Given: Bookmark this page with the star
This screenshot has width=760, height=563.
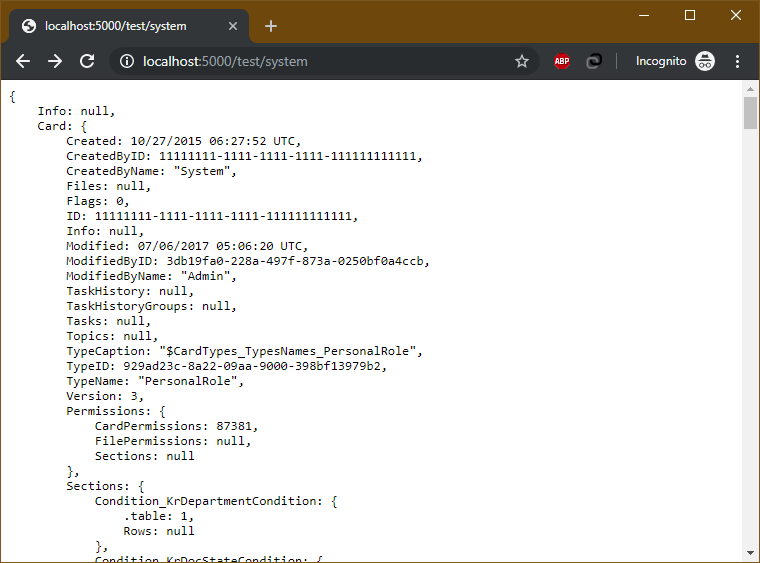Looking at the screenshot, I should [521, 61].
